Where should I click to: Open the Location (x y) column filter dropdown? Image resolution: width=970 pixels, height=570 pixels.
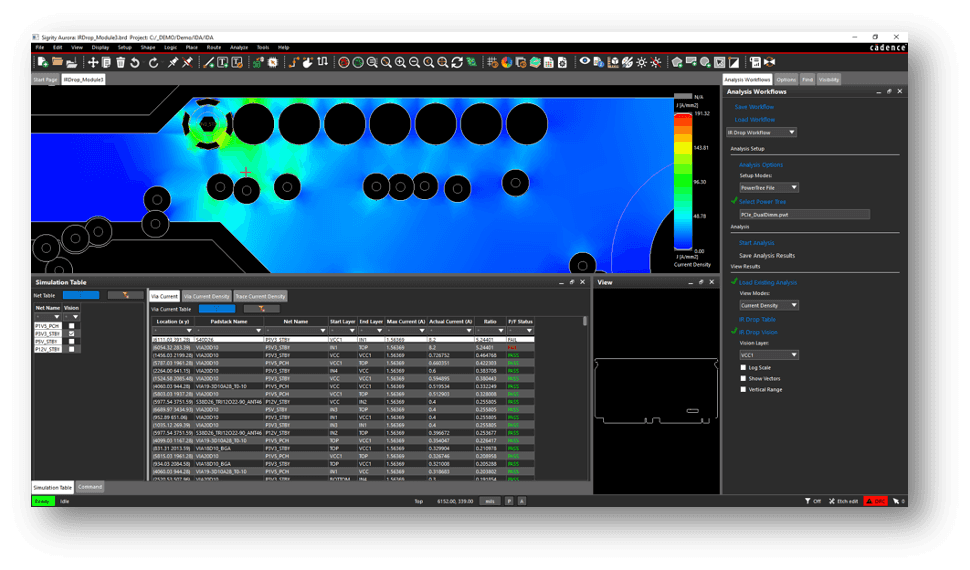click(173, 330)
